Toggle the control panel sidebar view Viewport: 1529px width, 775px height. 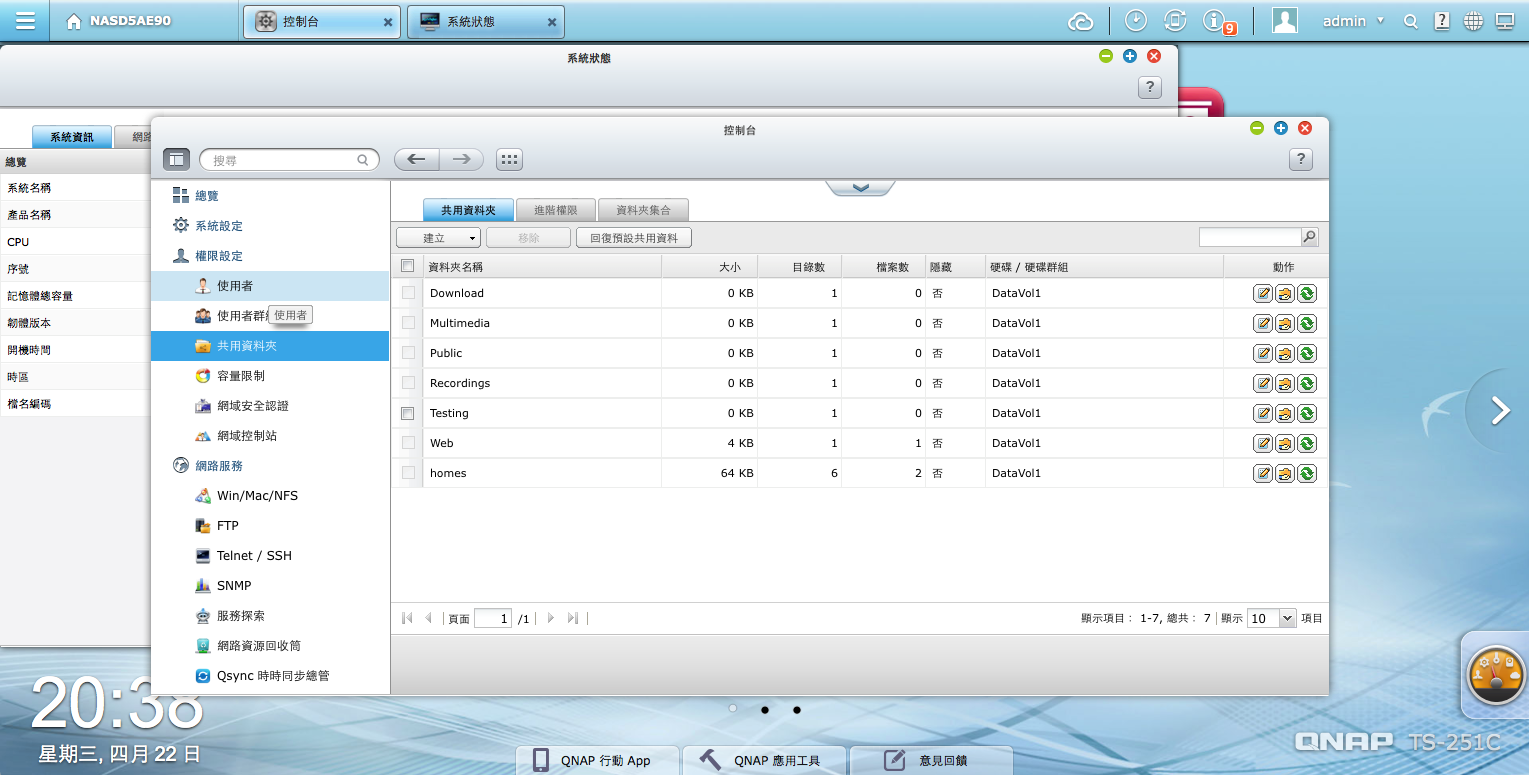click(x=176, y=159)
